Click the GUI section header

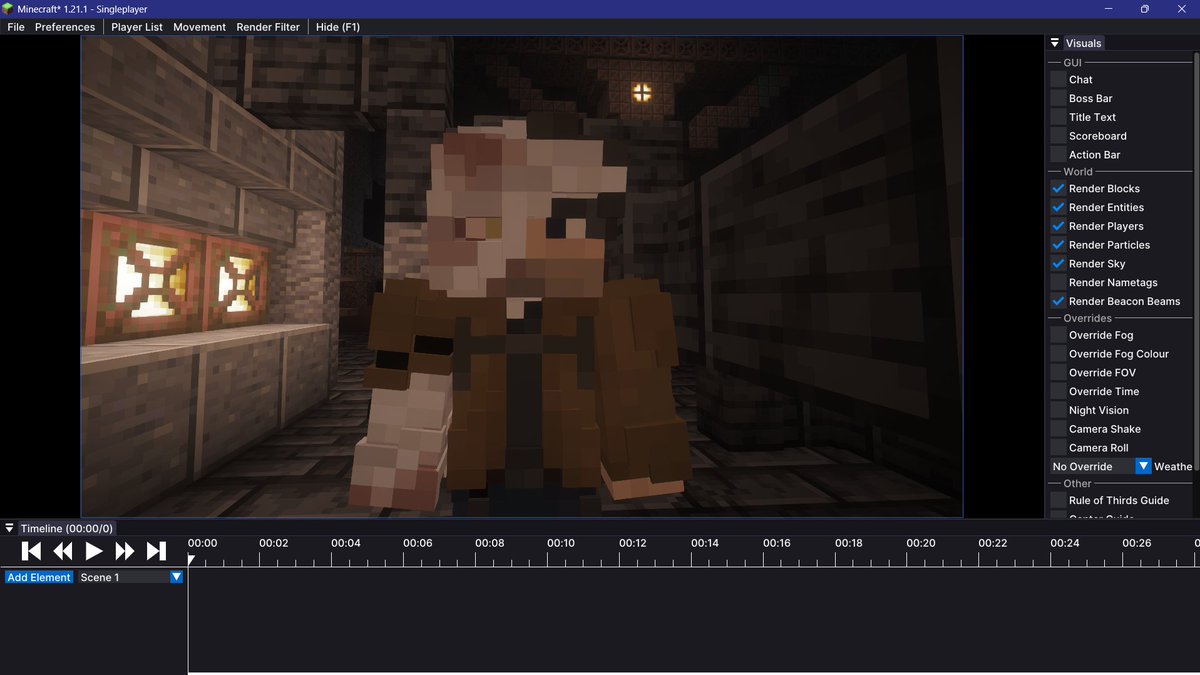[x=1072, y=62]
